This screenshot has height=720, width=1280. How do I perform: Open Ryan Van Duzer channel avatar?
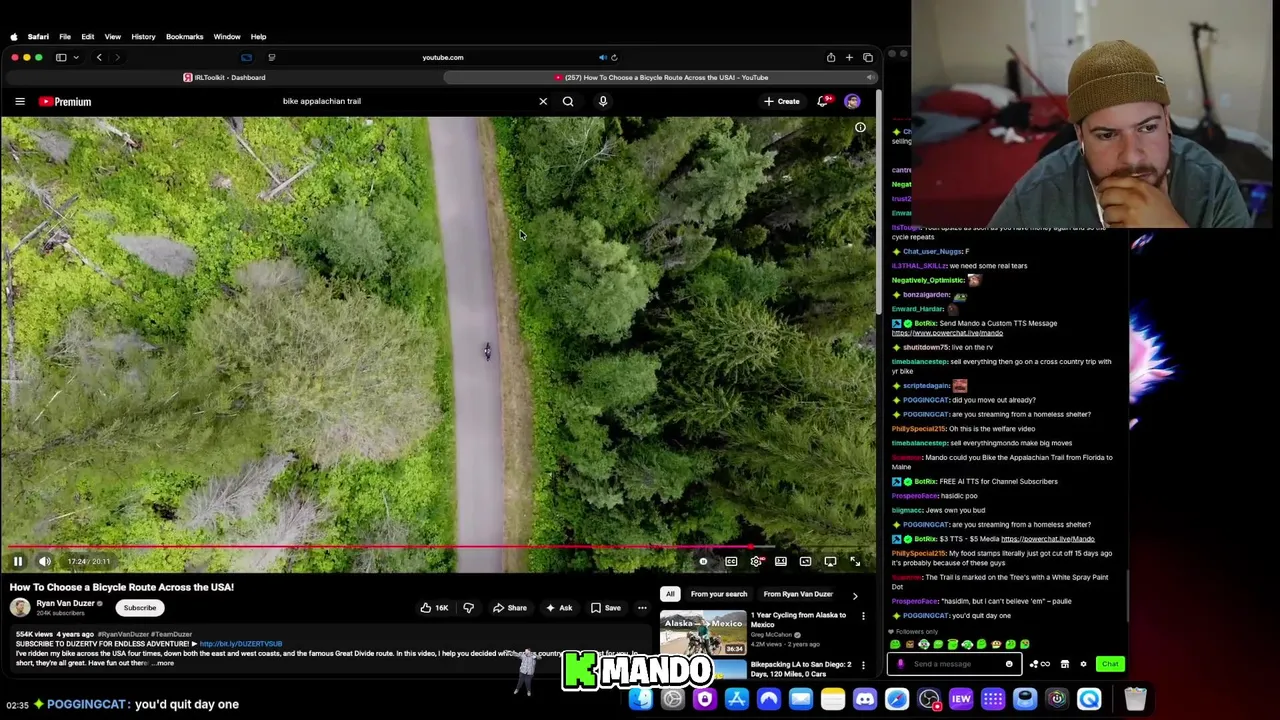tap(20, 607)
